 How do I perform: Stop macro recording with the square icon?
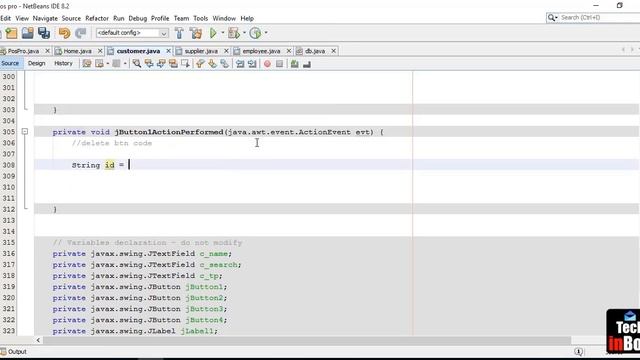[x=280, y=64]
